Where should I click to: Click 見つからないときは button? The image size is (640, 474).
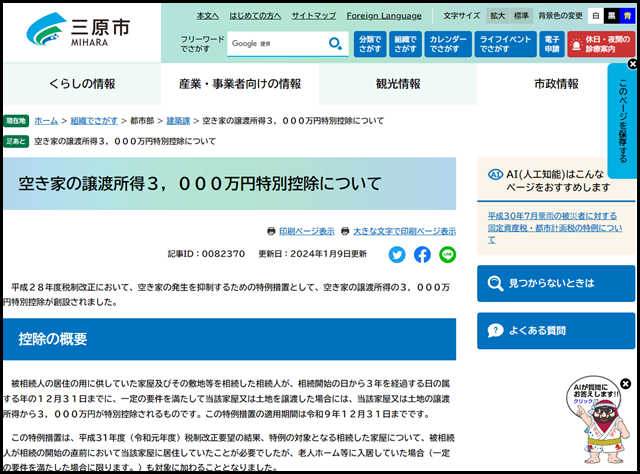(556, 283)
